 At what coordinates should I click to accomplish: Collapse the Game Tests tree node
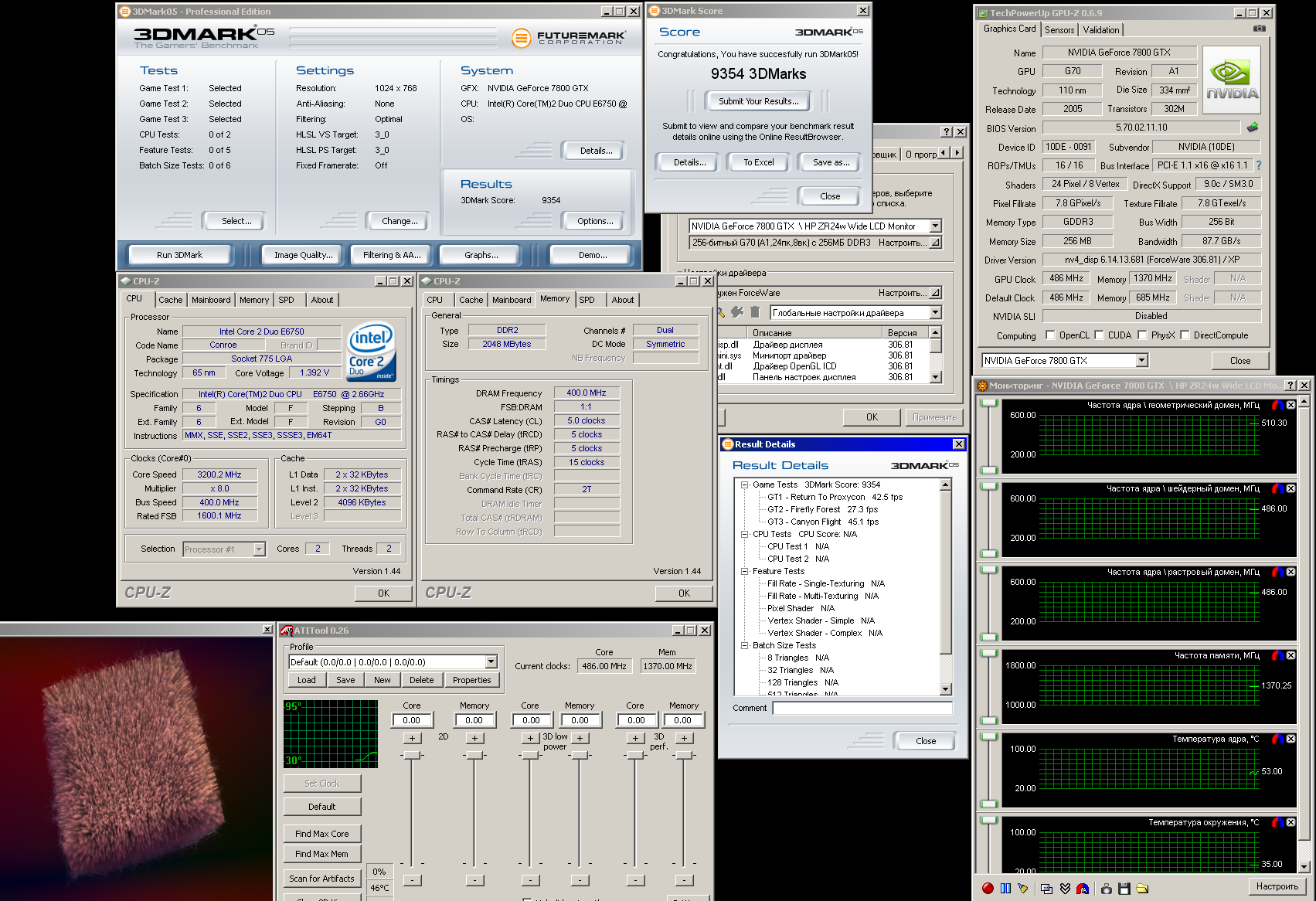tap(744, 485)
